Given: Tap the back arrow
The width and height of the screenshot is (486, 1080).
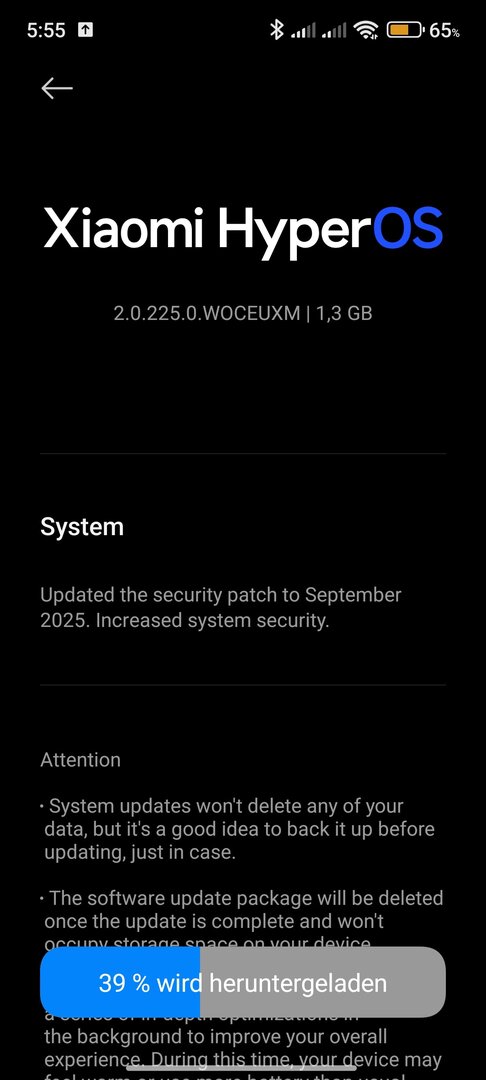Looking at the screenshot, I should pos(57,88).
